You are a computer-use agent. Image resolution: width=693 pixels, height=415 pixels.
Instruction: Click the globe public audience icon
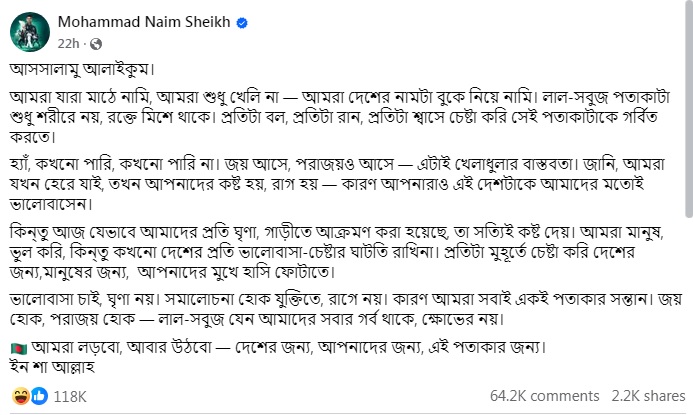(x=95, y=44)
